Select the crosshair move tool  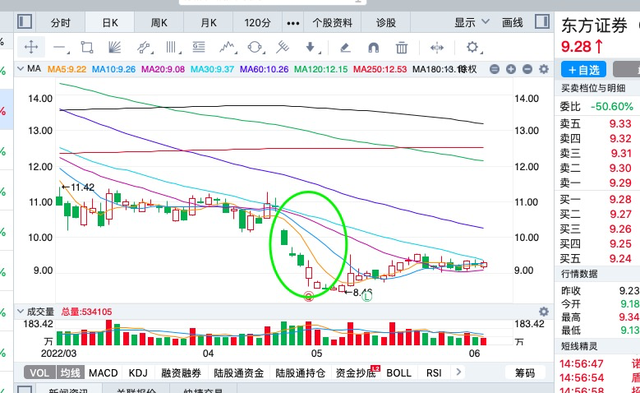(x=31, y=47)
